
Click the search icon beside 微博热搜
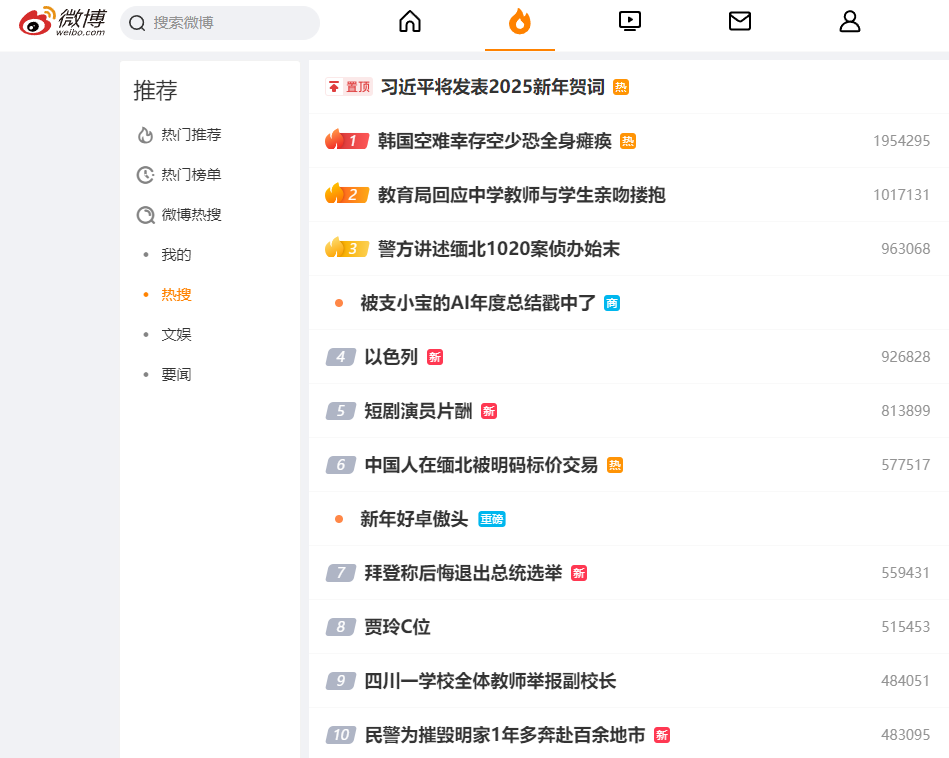145,215
